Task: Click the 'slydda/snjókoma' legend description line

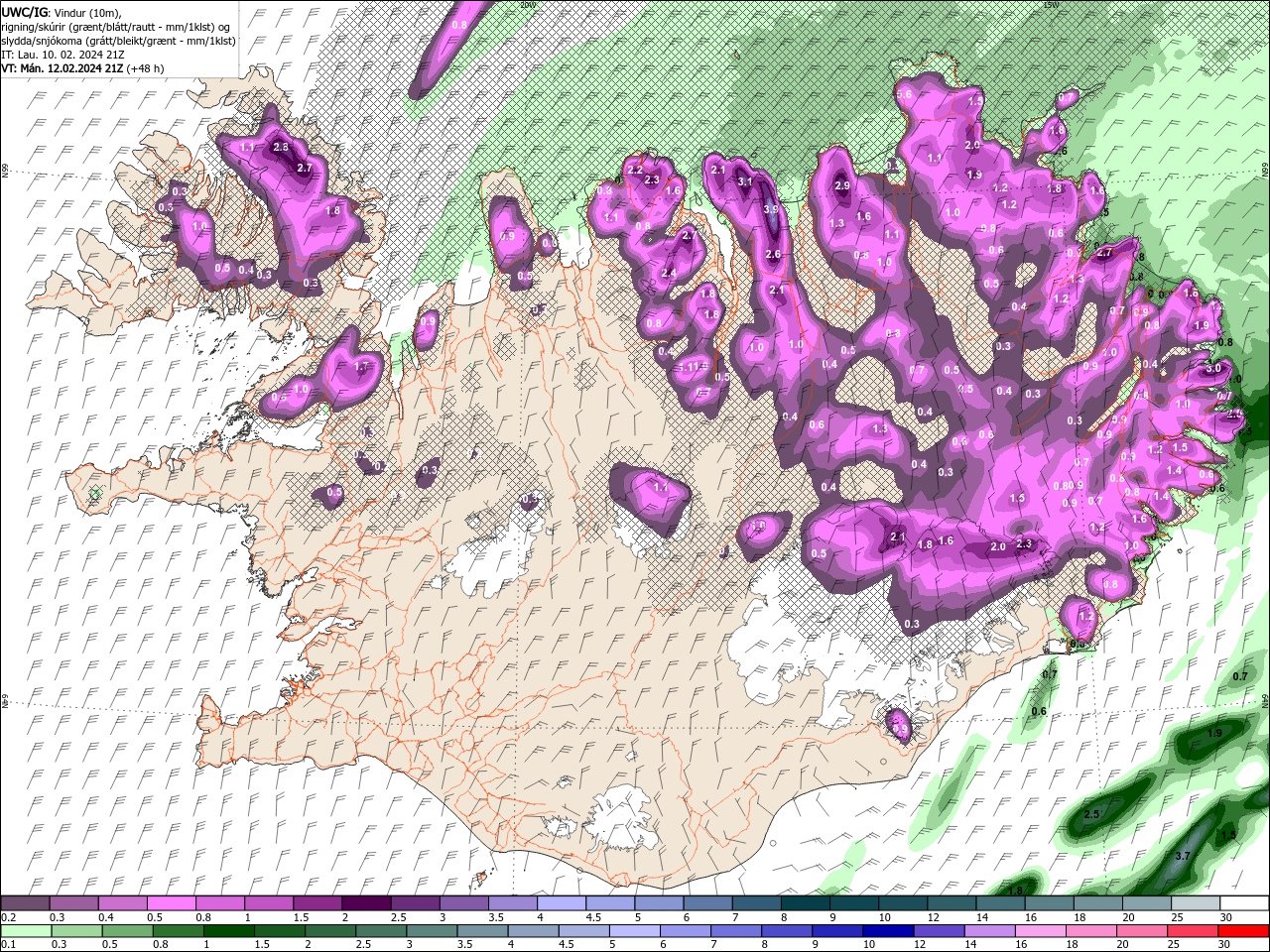Action: coord(119,41)
